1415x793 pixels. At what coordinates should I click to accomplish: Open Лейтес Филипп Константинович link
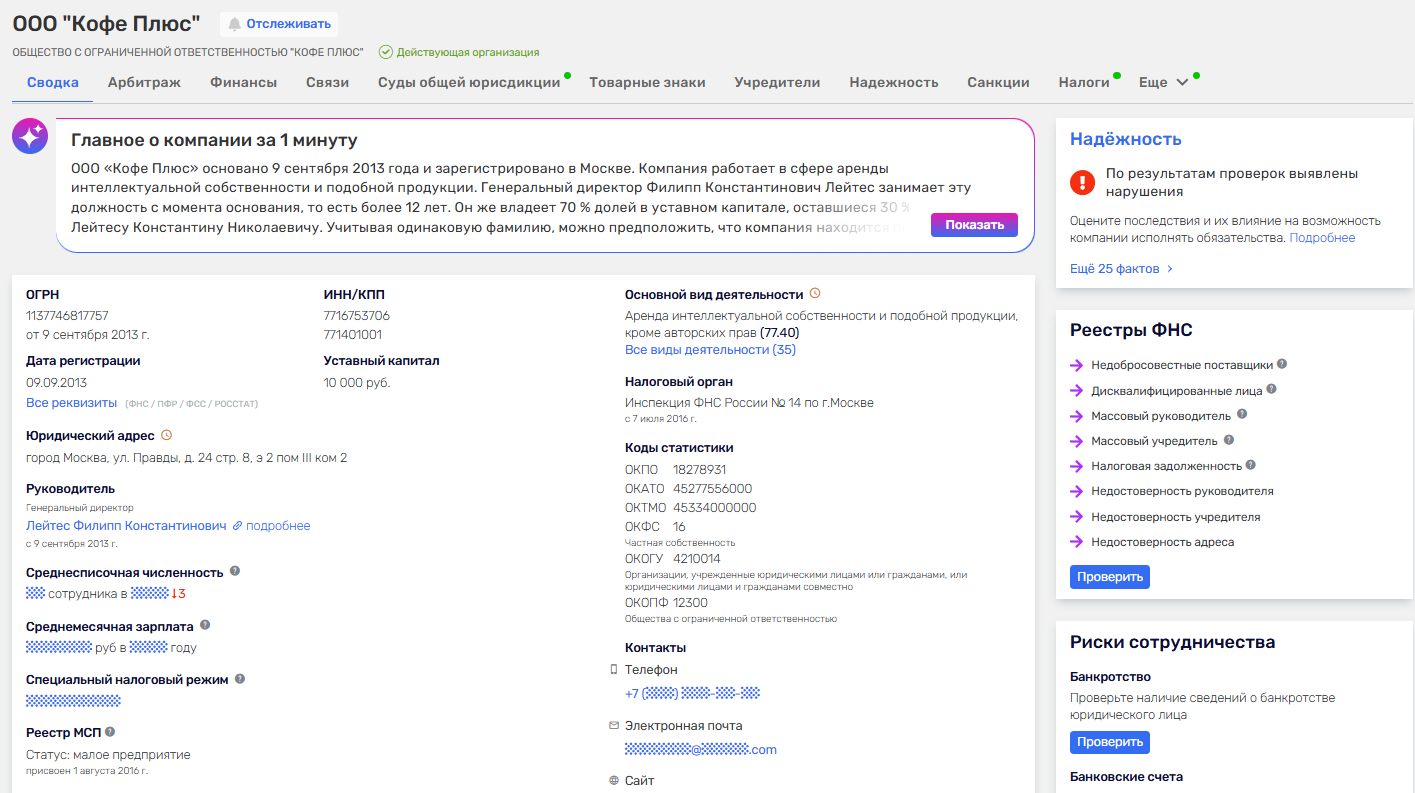click(x=126, y=525)
